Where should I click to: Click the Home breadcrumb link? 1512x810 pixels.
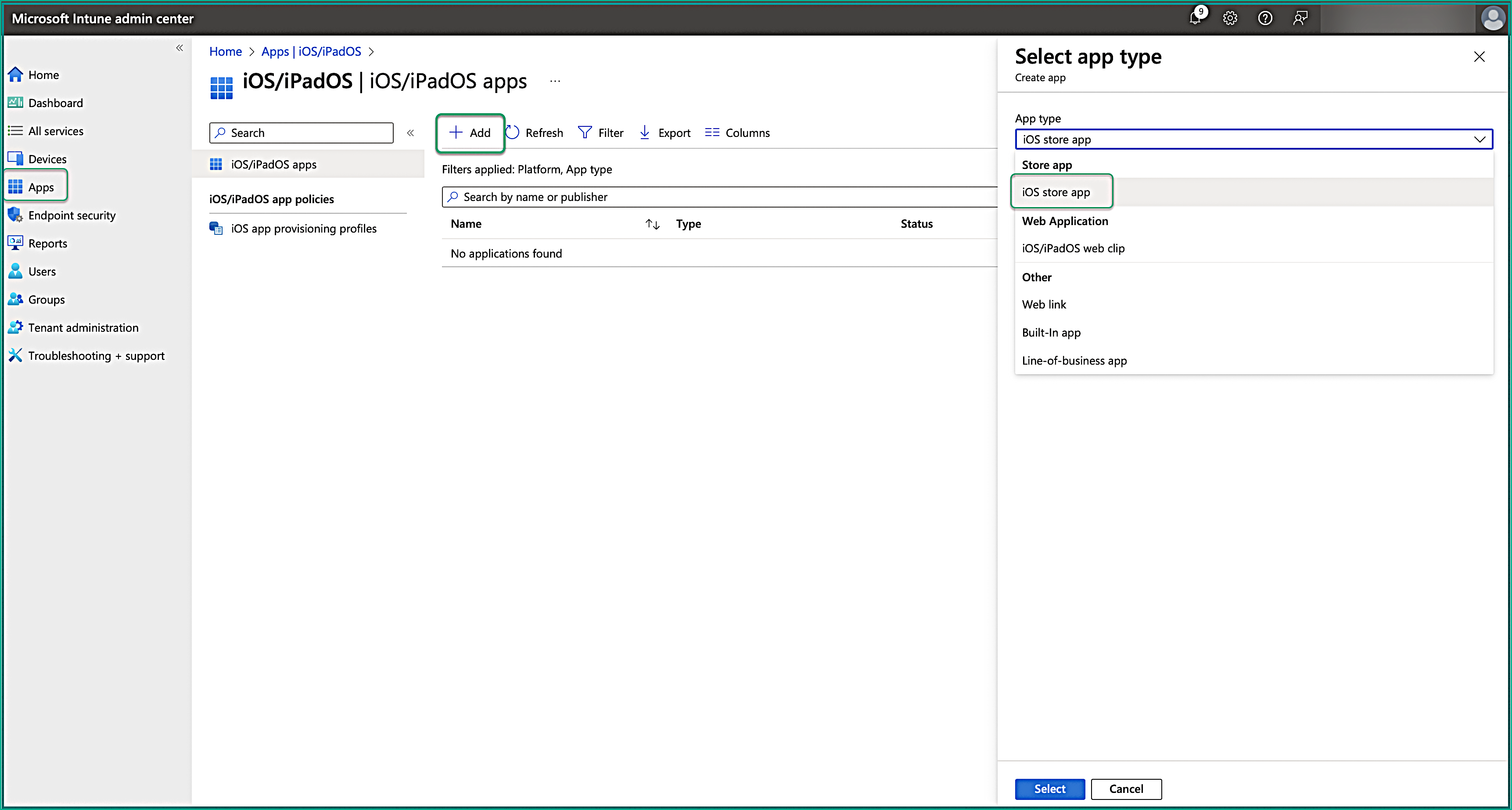tap(226, 52)
